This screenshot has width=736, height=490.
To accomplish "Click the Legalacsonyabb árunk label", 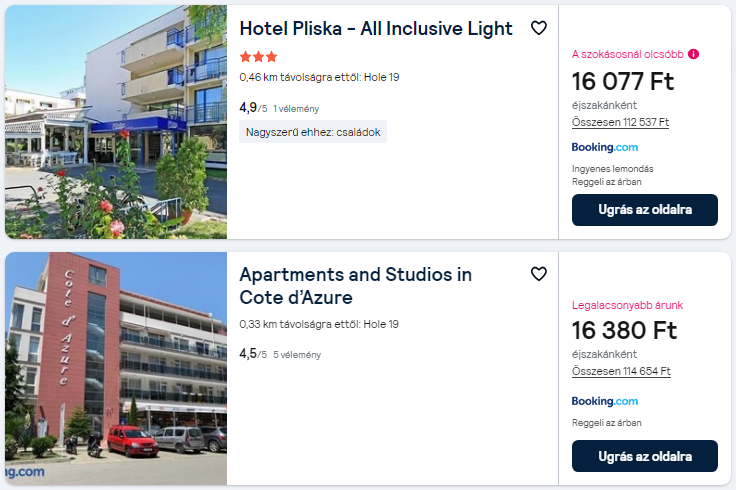I will pos(627,305).
